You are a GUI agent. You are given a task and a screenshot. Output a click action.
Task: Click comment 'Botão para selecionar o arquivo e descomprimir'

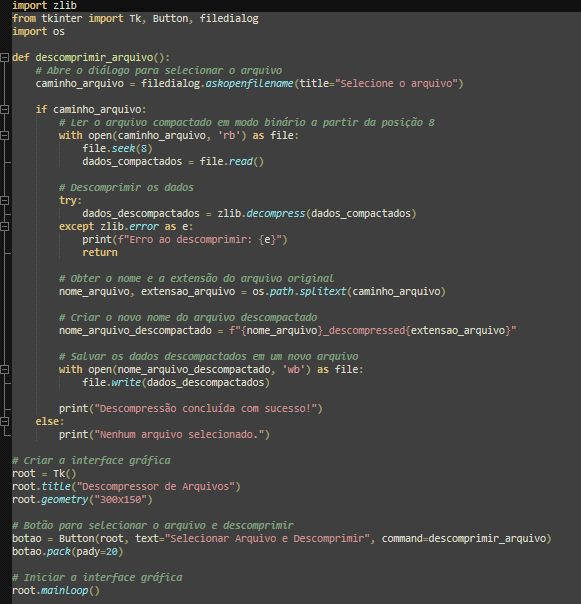[x=153, y=525]
